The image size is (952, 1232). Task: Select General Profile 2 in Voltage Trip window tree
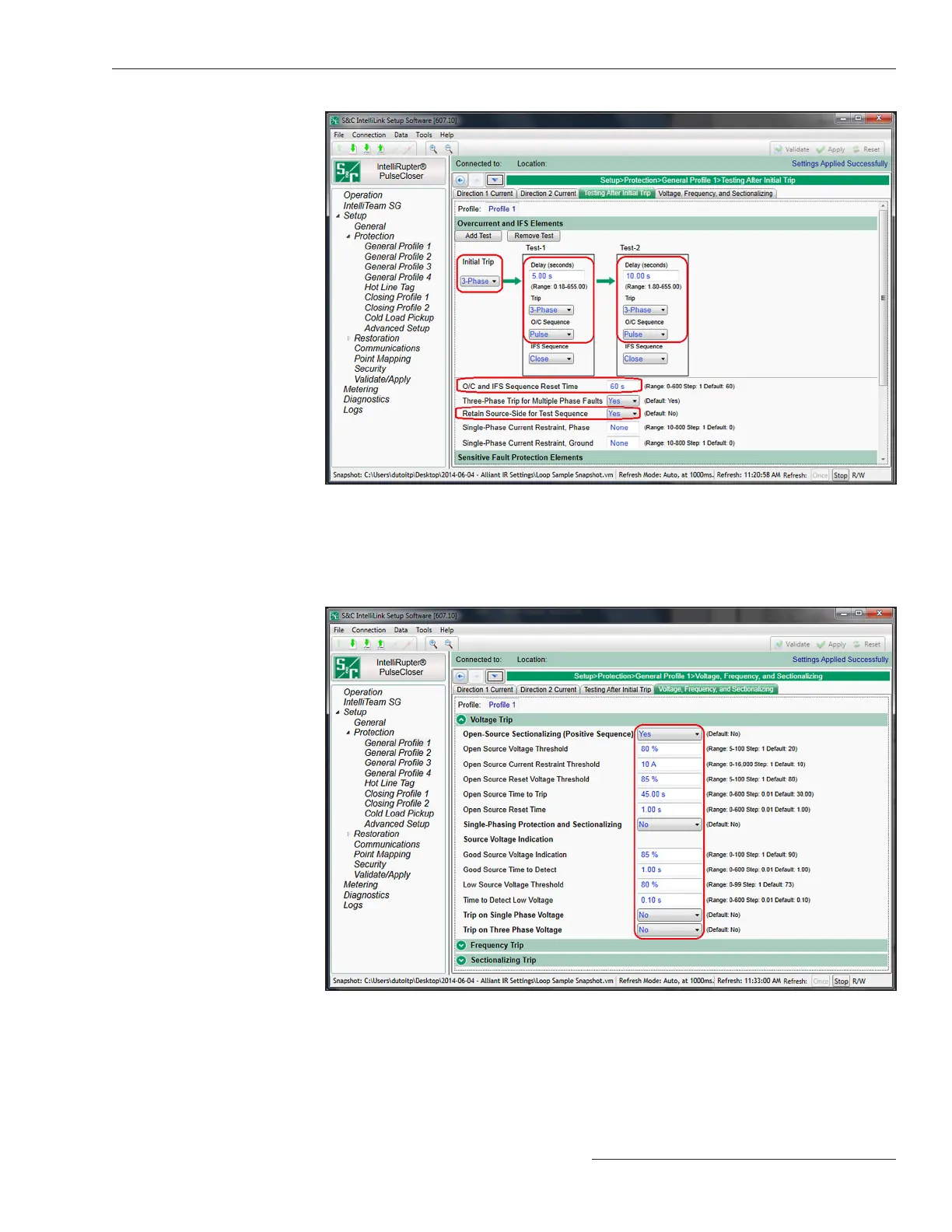(x=397, y=753)
